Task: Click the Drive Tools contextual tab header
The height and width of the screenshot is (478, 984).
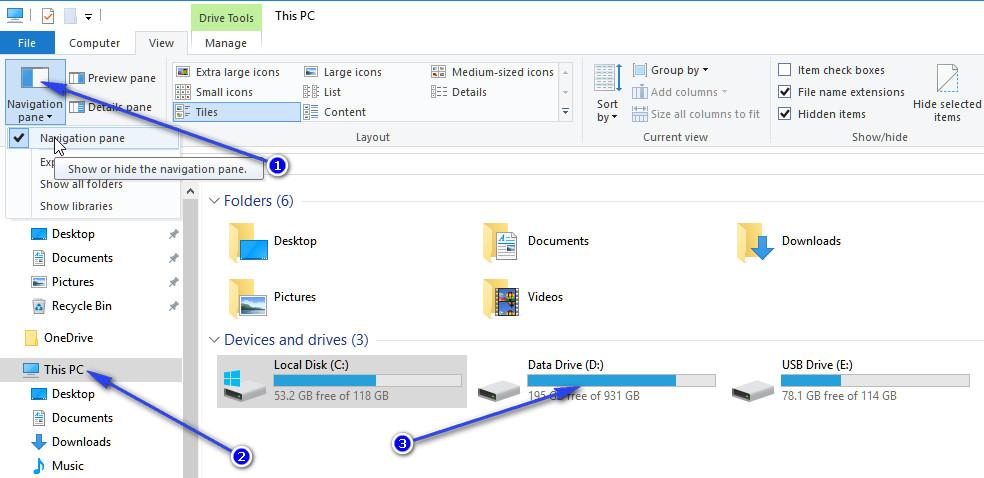Action: click(226, 18)
